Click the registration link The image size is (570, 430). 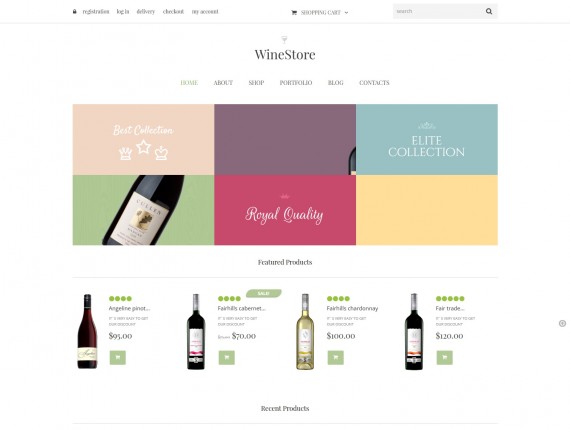click(96, 12)
